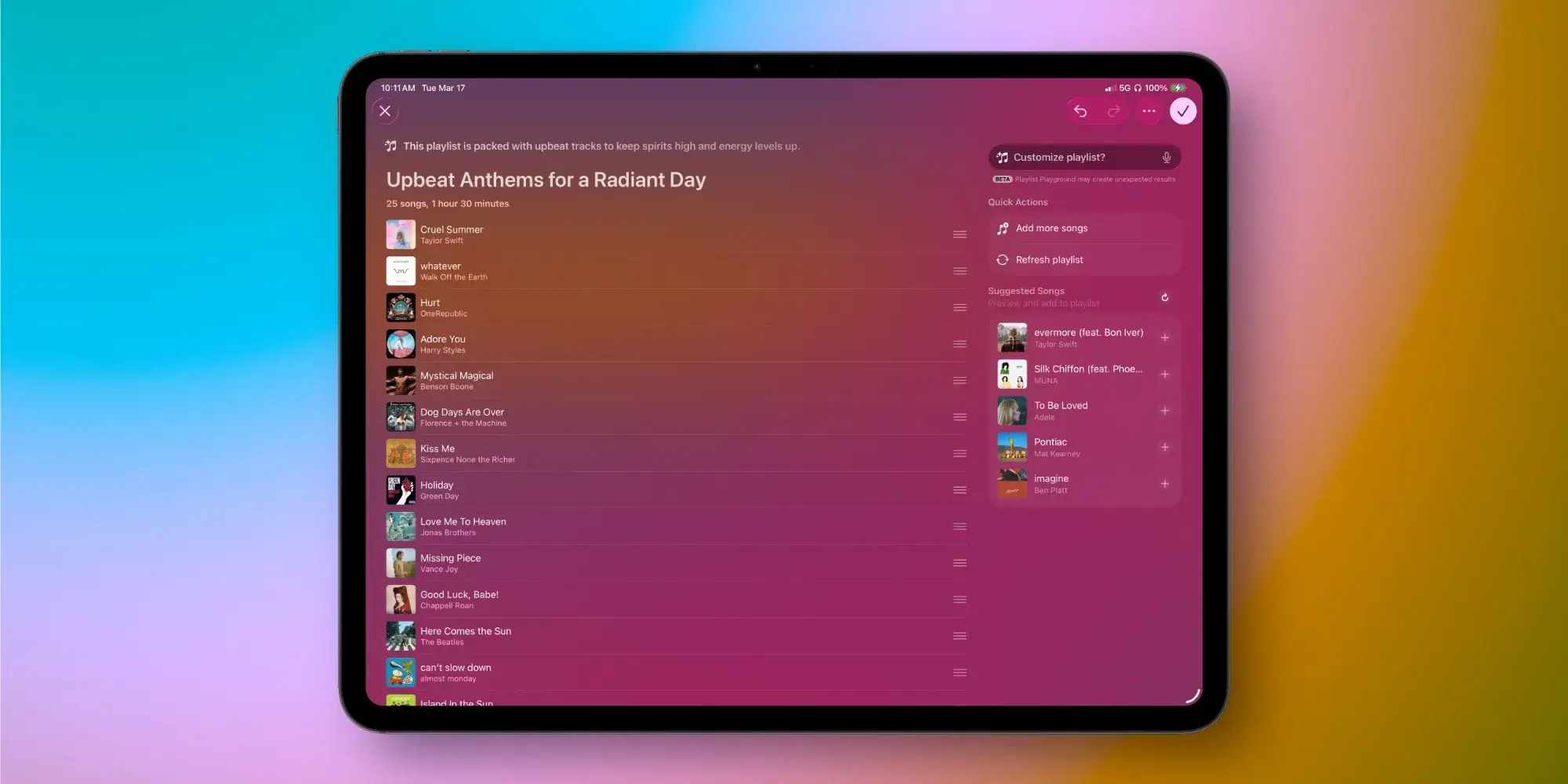Tap the Cruel Summer album artwork
Screen dimensions: 1568x784
tap(401, 234)
